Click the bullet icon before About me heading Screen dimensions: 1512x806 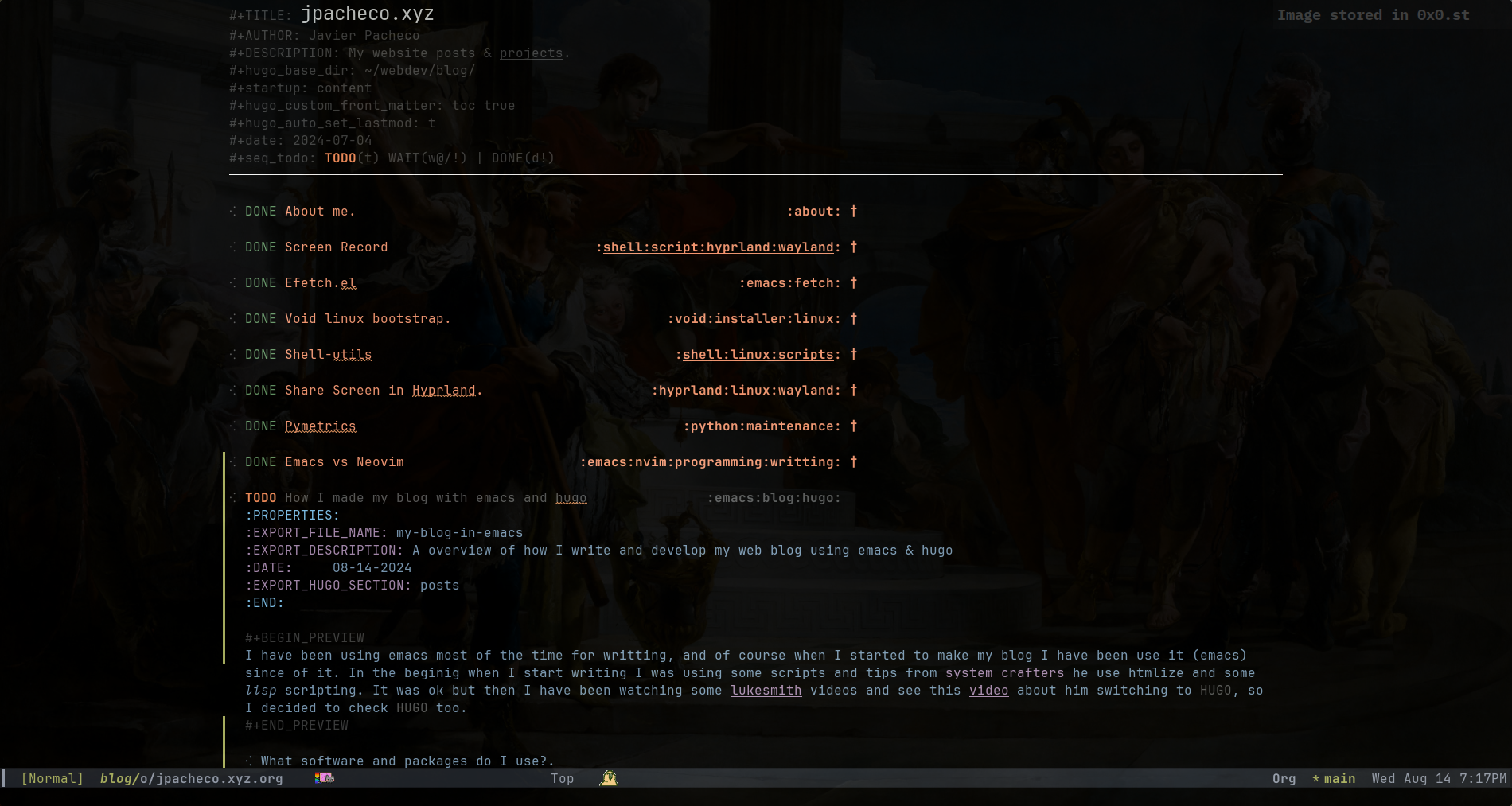233,212
